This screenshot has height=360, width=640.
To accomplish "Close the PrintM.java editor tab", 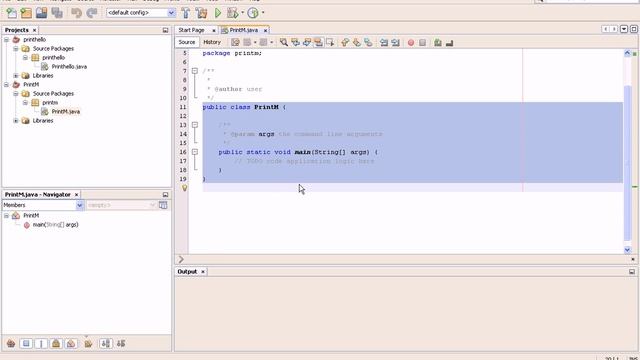I will pyautogui.click(x=265, y=30).
